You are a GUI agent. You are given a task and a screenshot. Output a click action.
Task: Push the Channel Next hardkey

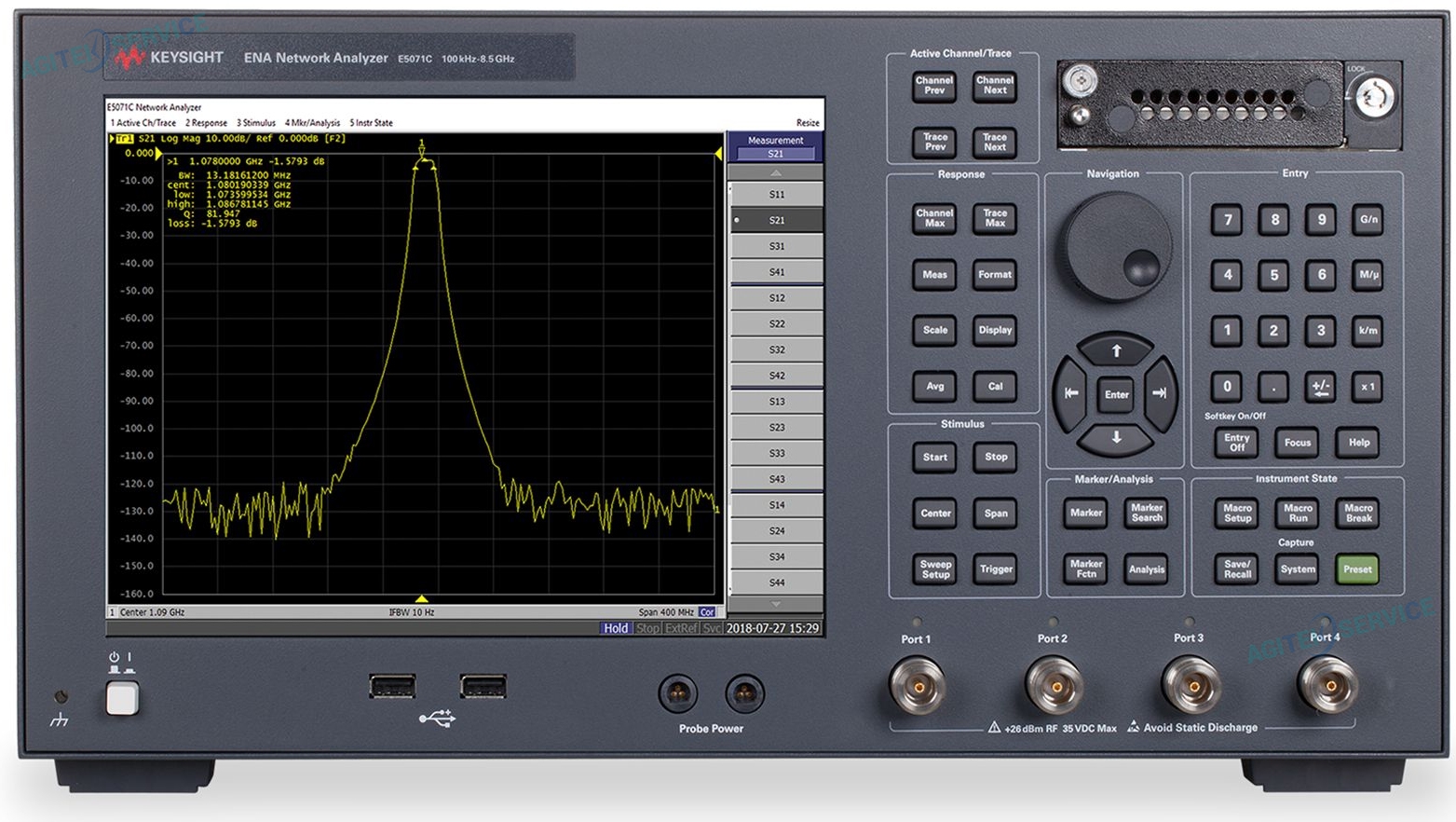pos(995,86)
